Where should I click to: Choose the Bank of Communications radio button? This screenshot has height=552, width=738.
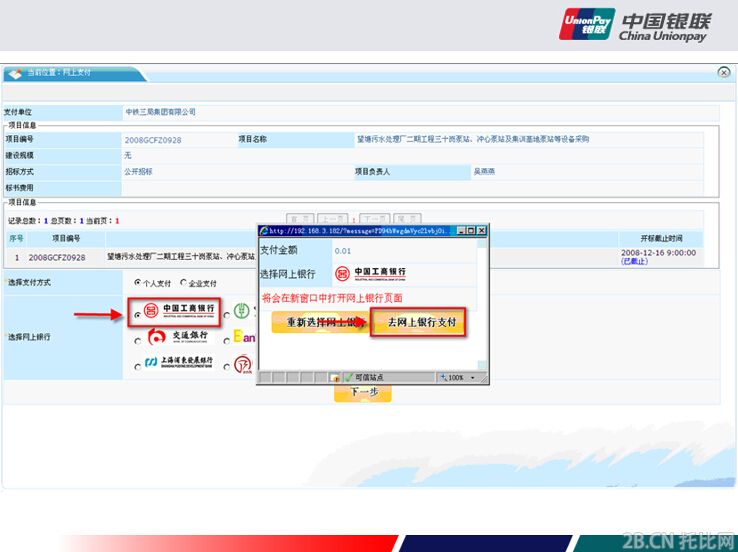137,340
